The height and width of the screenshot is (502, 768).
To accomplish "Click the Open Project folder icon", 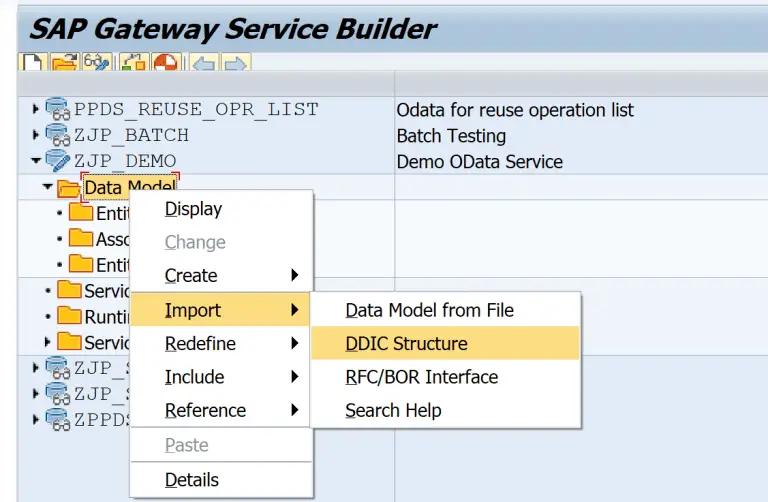I will click(64, 62).
